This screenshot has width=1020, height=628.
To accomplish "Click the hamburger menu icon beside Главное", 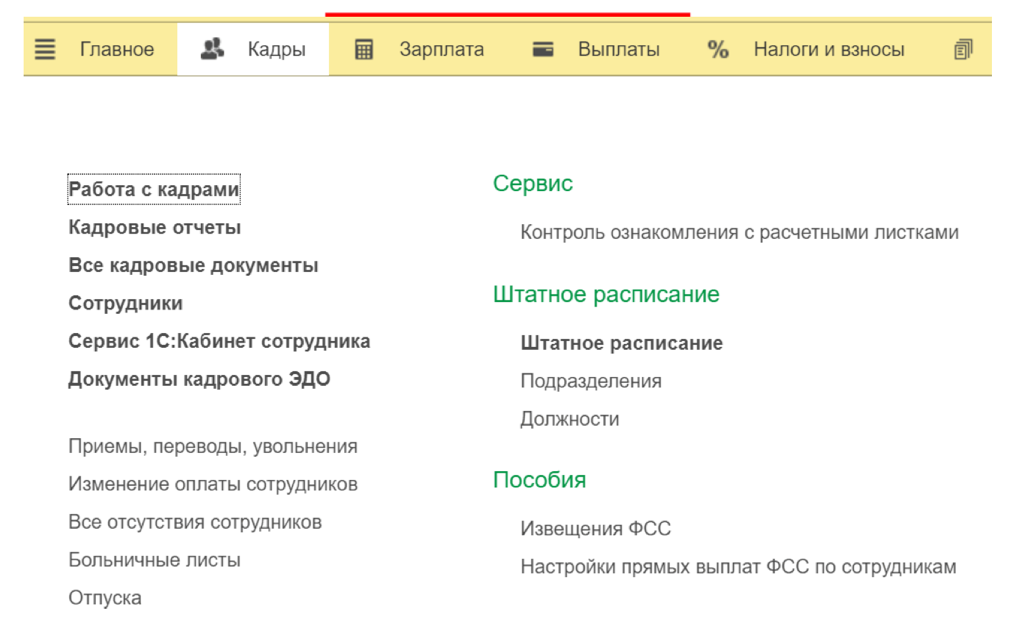I will point(45,49).
